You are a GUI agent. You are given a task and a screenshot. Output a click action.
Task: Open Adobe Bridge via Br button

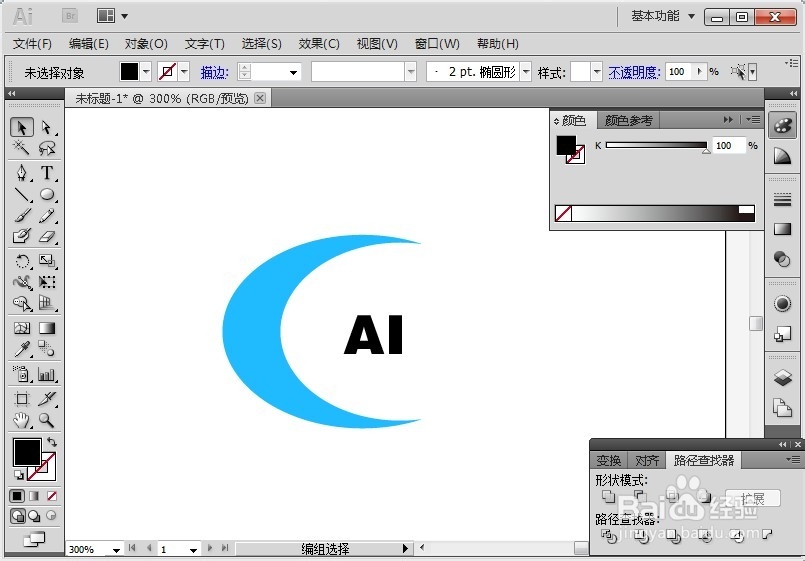[70, 16]
